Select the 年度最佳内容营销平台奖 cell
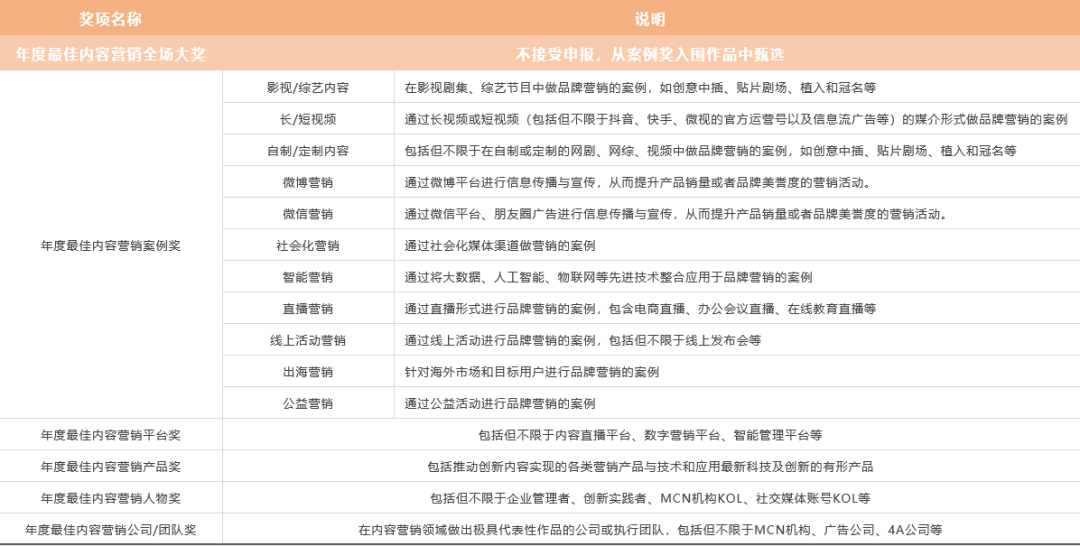Viewport: 1080px width, 546px height. [110, 435]
